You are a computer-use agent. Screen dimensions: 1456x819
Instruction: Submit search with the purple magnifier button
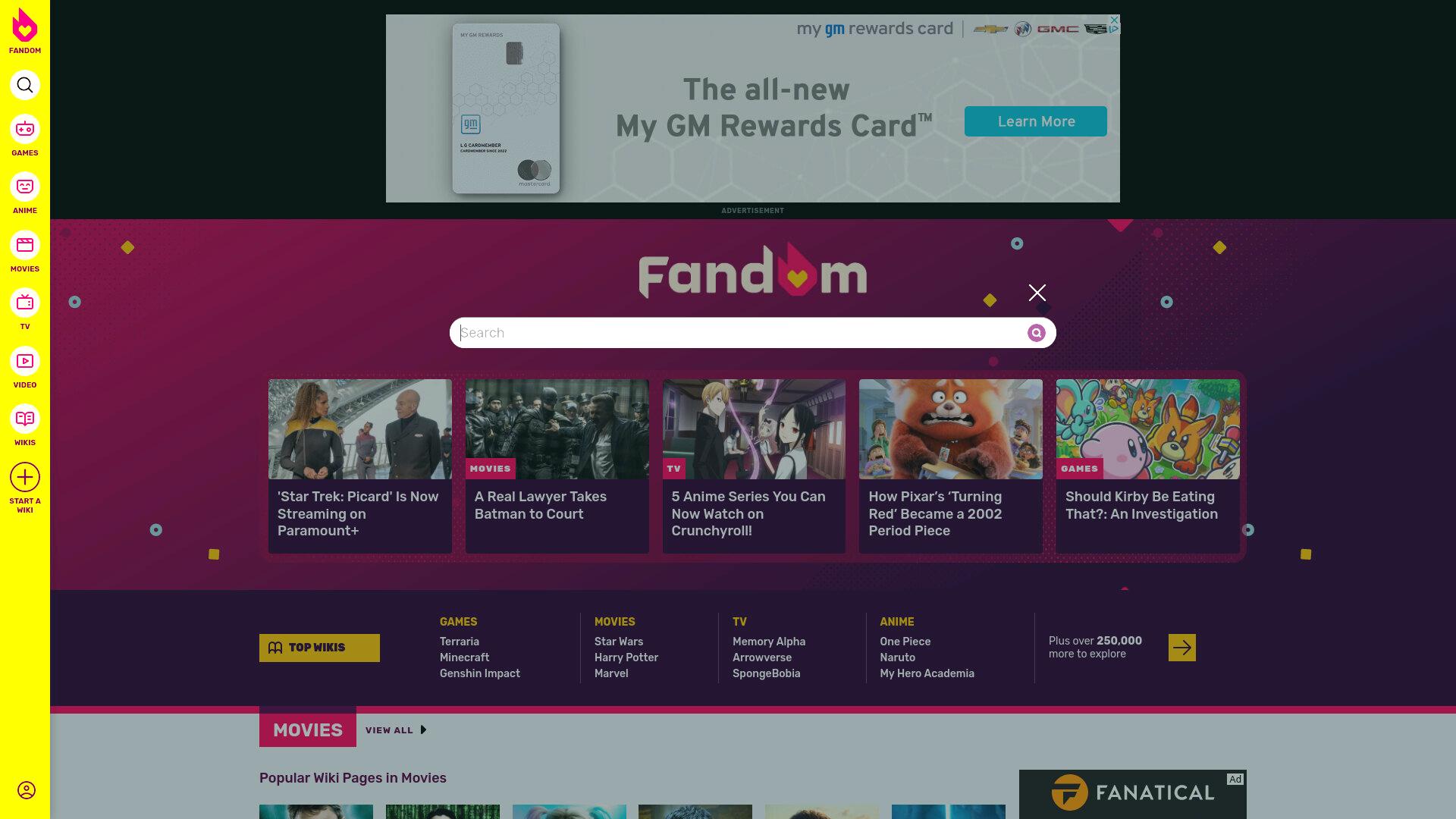tap(1037, 333)
